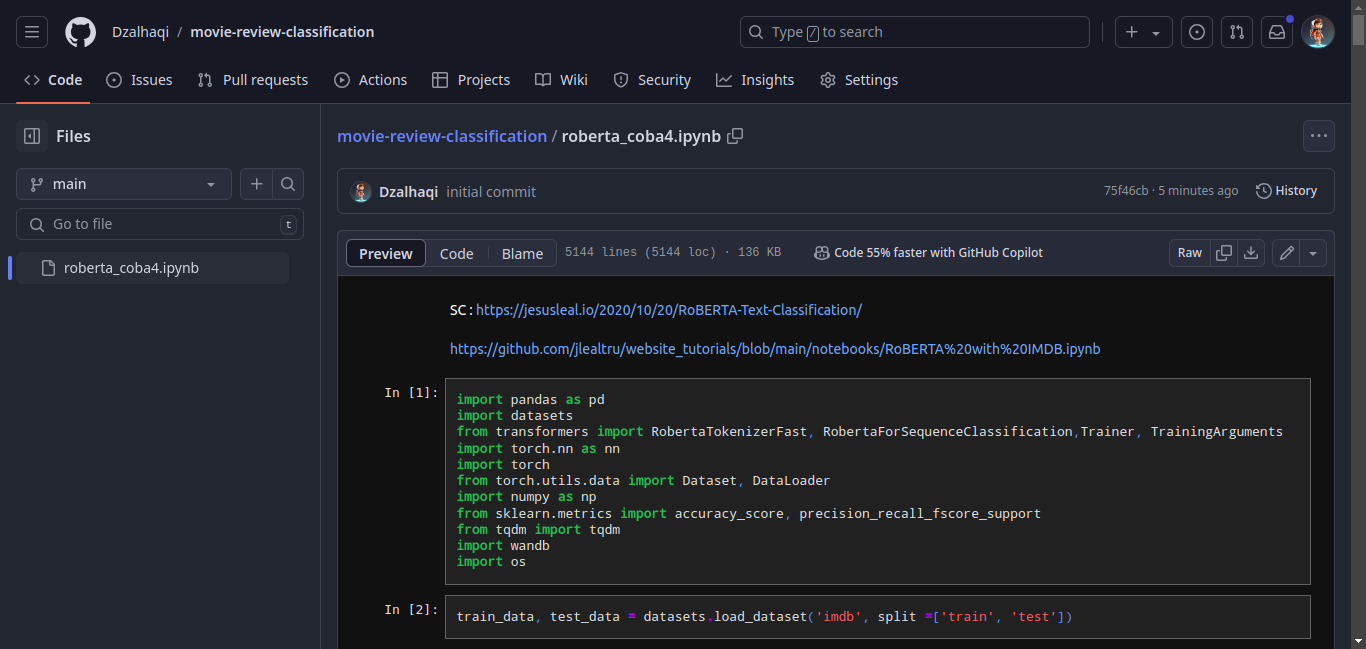
Task: Switch to the Blame tab
Action: tap(521, 253)
